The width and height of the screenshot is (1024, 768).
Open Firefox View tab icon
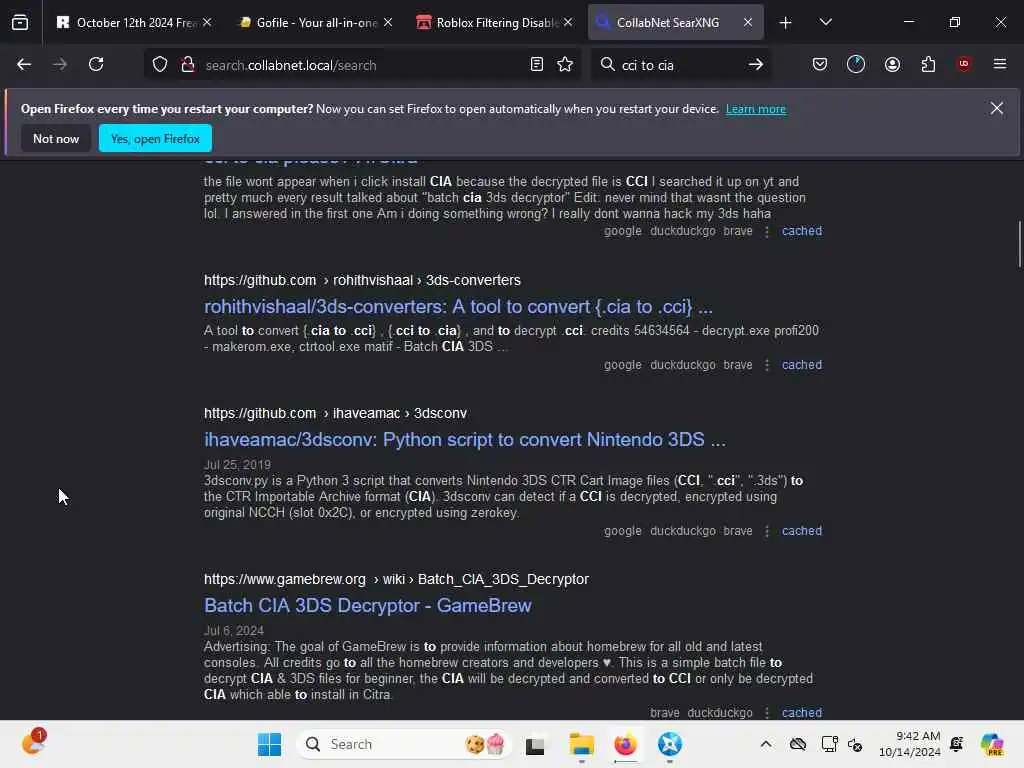point(20,22)
